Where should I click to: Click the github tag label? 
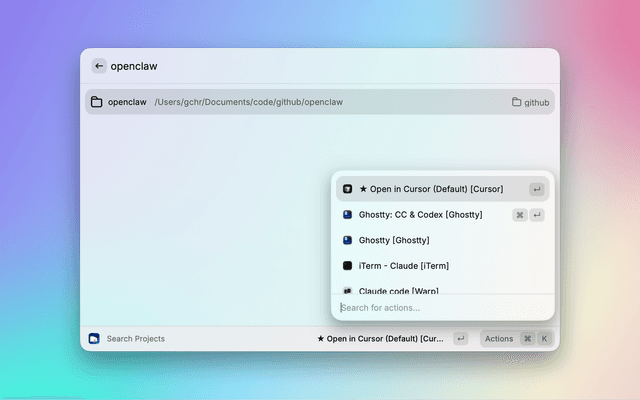click(537, 102)
